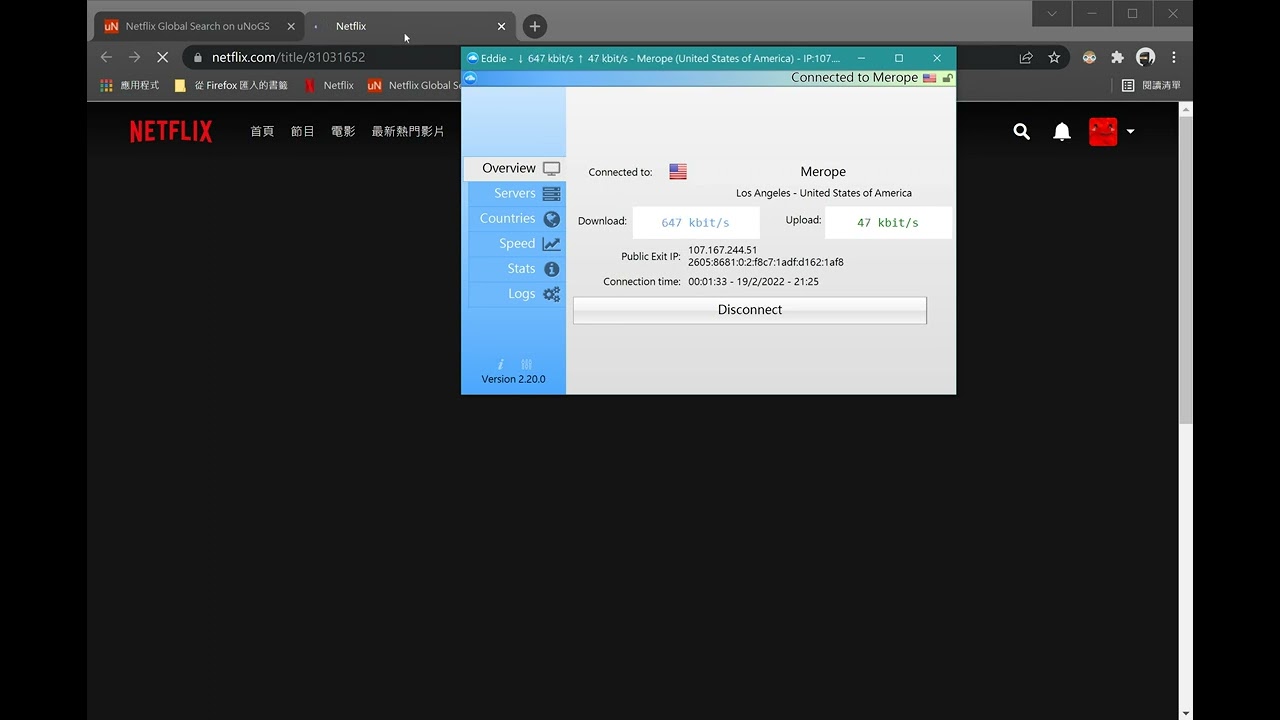The width and height of the screenshot is (1280, 720).
Task: Click the extension icon left of the puzzle piece
Action: point(1090,57)
